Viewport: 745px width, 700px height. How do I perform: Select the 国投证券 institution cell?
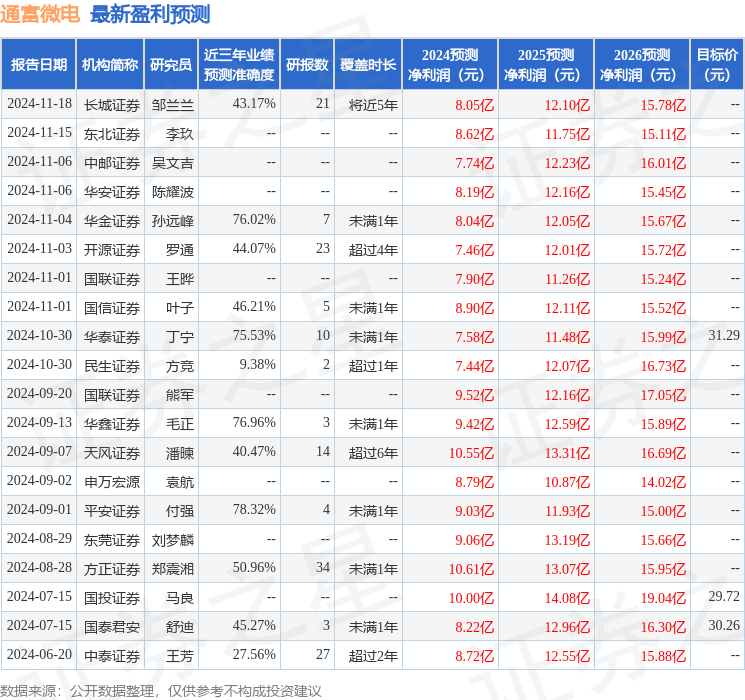pyautogui.click(x=112, y=598)
